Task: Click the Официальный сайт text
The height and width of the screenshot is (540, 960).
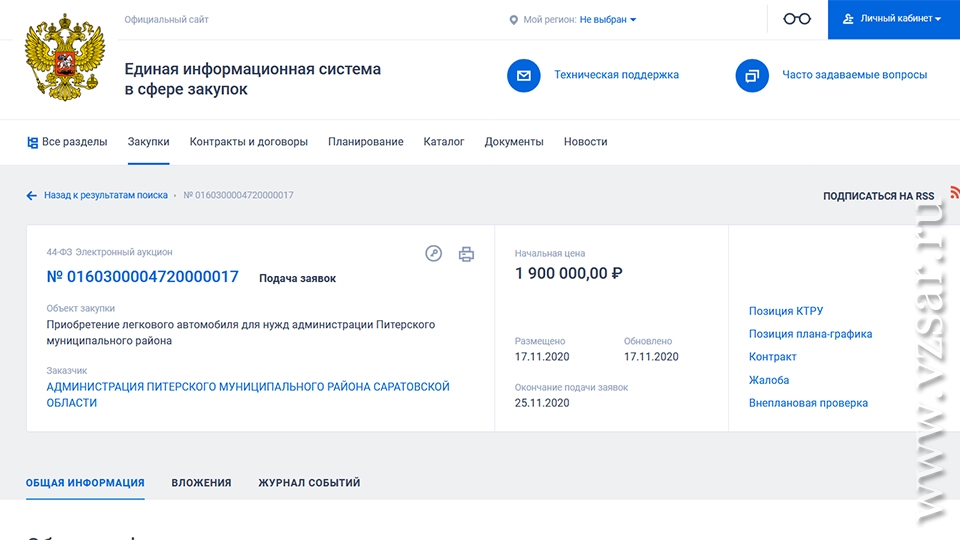Action: (x=167, y=20)
